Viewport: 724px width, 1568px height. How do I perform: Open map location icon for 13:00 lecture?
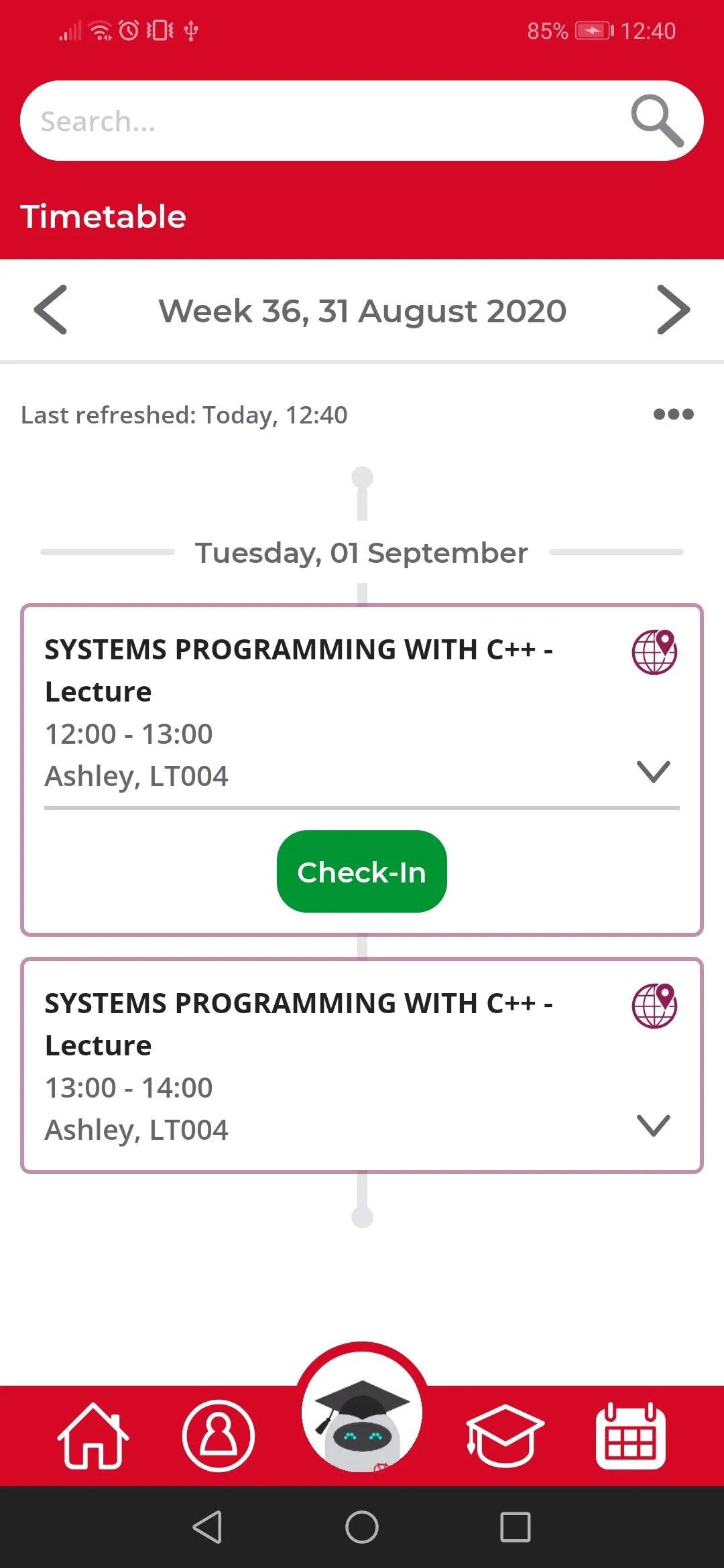(x=655, y=1005)
